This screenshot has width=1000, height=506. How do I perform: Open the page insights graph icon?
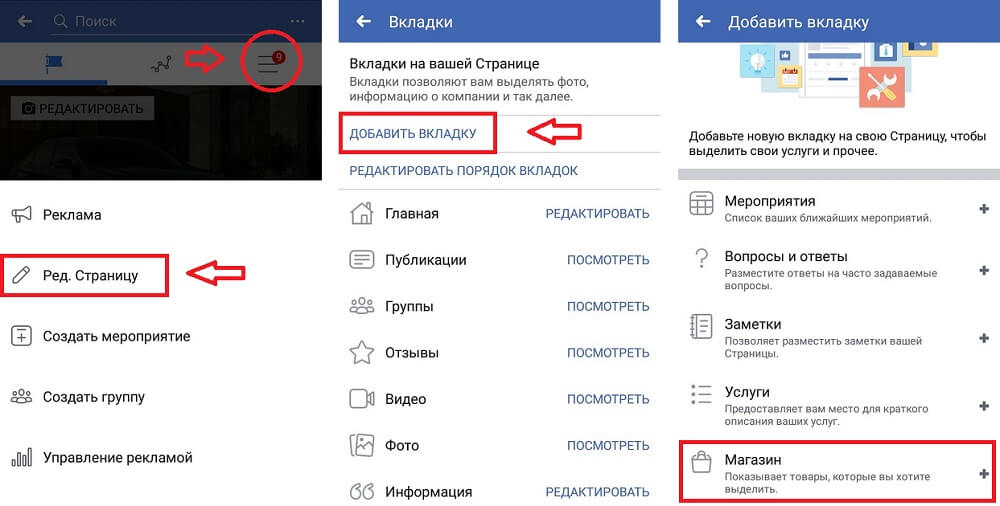pyautogui.click(x=161, y=64)
